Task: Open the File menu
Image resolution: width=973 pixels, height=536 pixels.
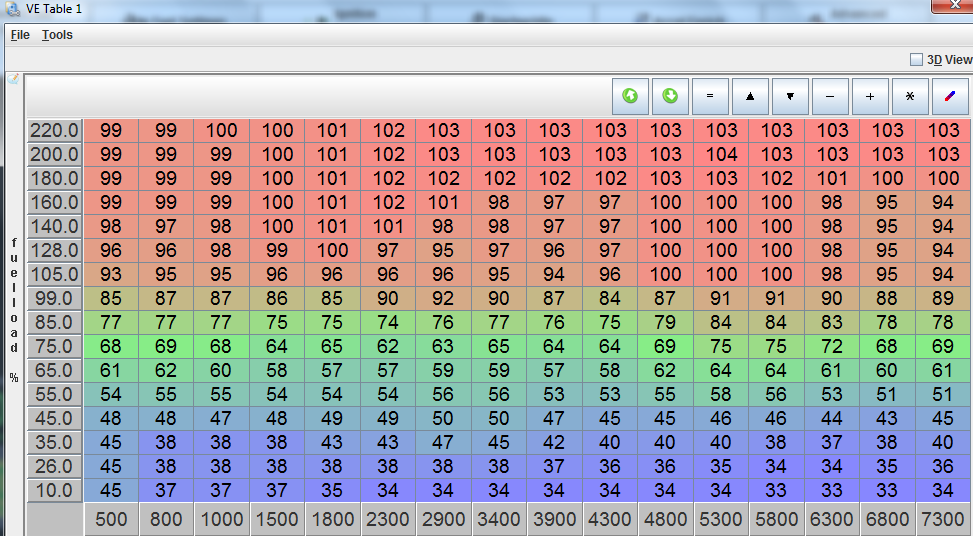Action: tap(20, 35)
